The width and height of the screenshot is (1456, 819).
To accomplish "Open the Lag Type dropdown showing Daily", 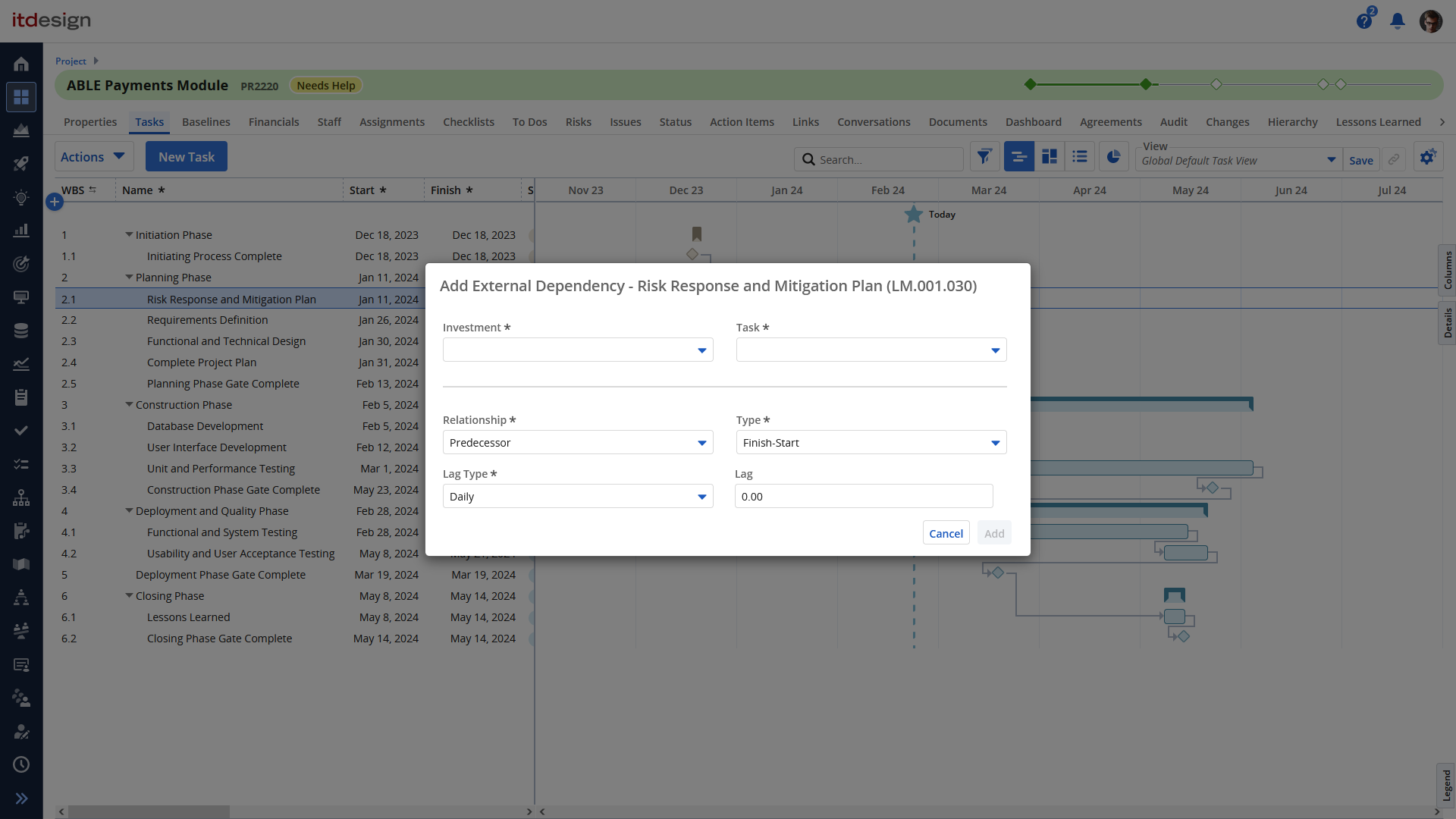I will (x=578, y=496).
